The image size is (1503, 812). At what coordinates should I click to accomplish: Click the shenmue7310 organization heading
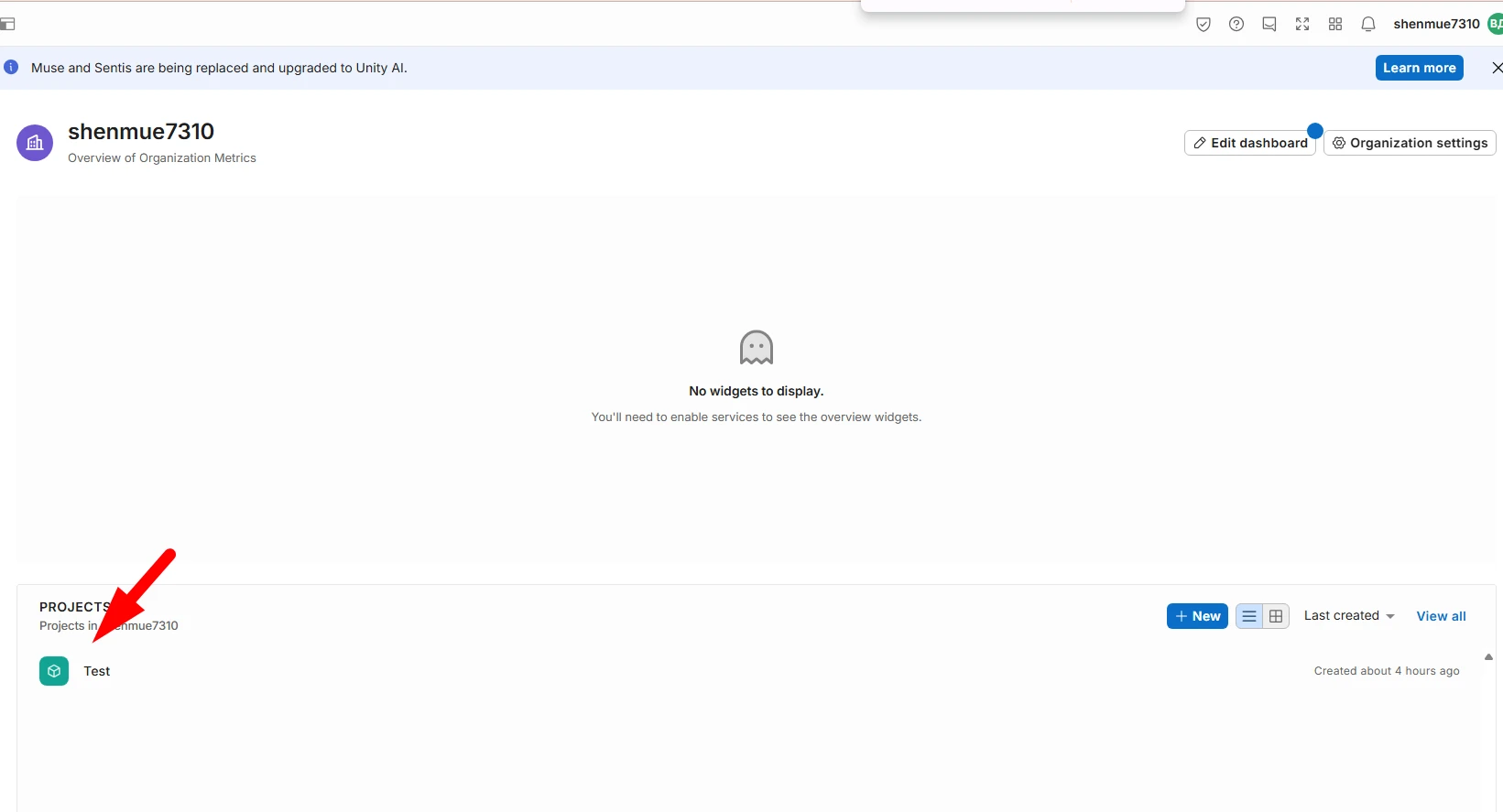pos(141,132)
